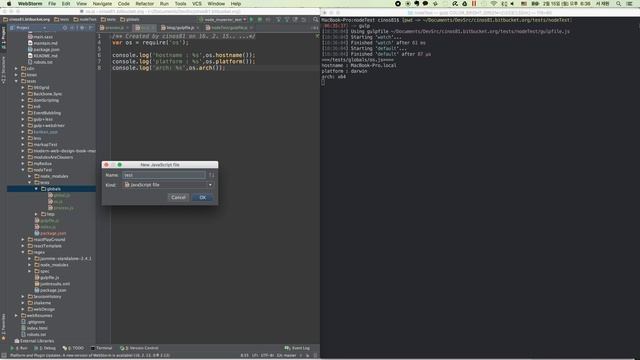Click the WebStorm application menu

pos(30,4)
